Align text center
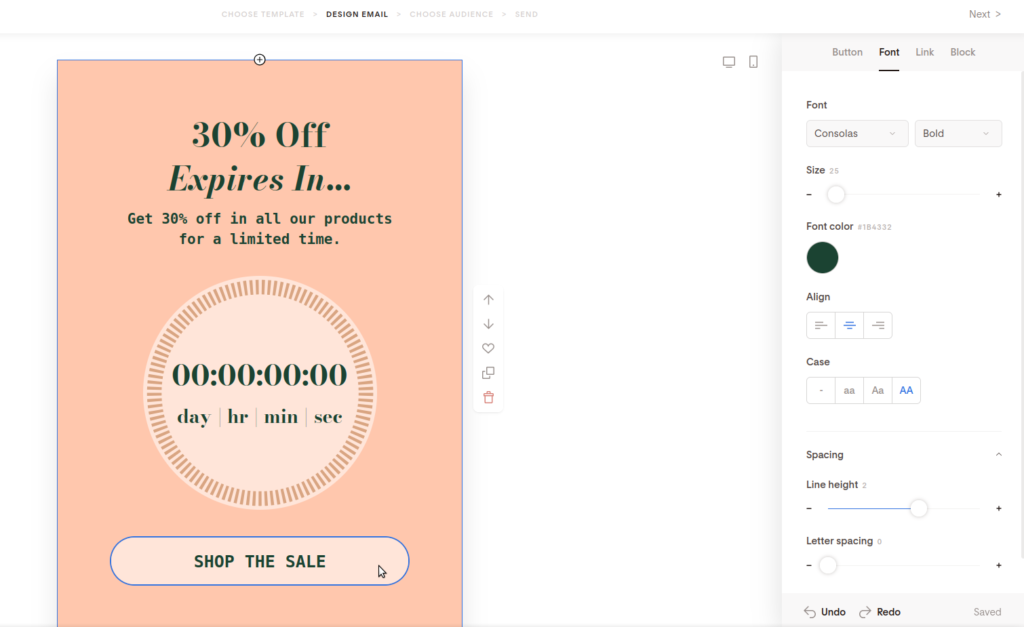 point(849,325)
